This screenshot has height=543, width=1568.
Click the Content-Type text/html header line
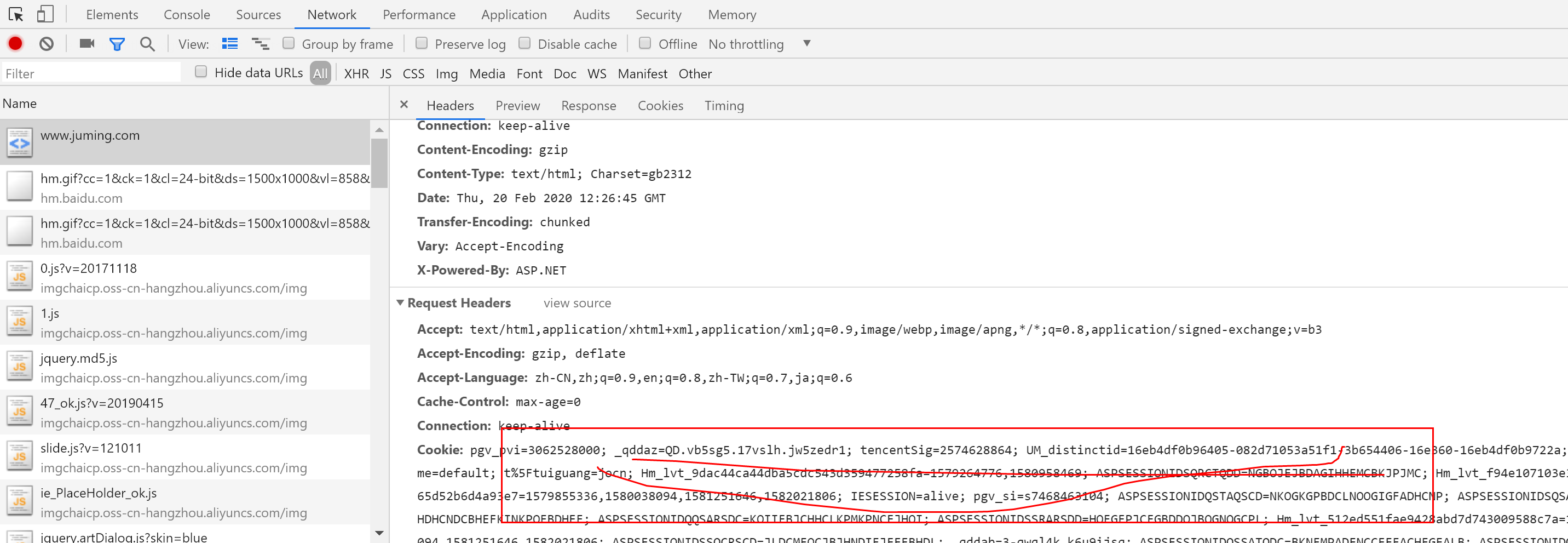click(x=554, y=174)
